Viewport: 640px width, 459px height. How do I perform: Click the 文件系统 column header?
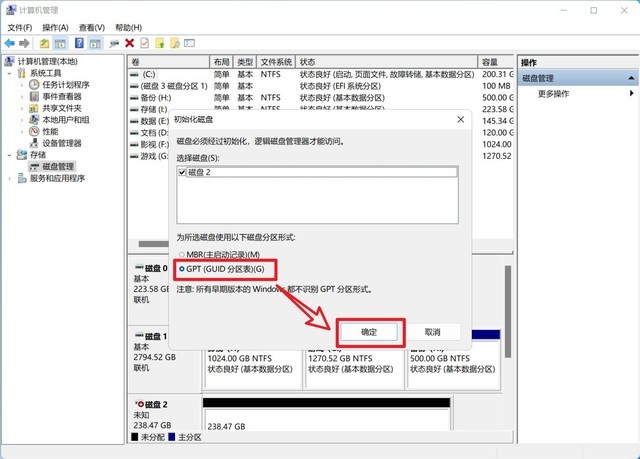[x=275, y=62]
